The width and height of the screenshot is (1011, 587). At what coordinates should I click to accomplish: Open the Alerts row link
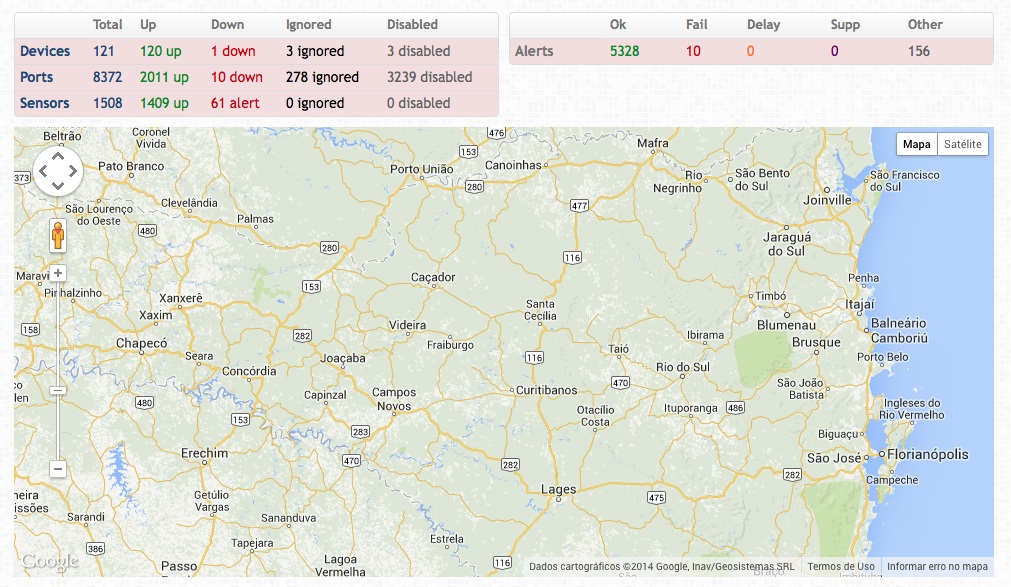534,51
